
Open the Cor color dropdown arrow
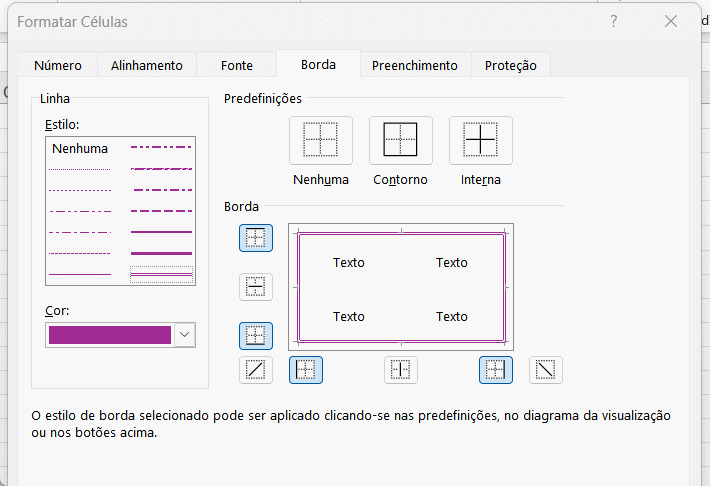click(184, 335)
